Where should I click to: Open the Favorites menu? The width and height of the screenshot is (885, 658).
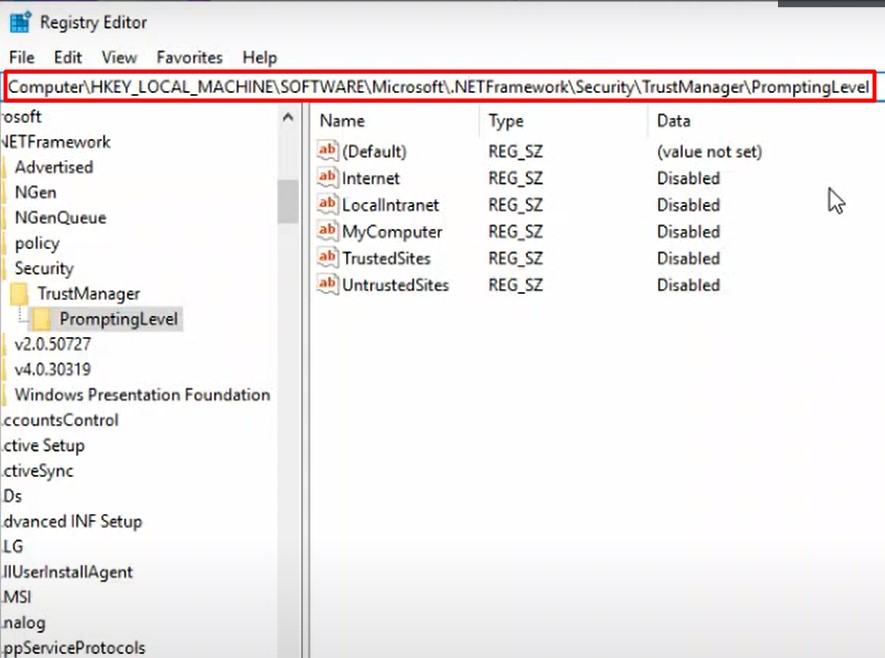pyautogui.click(x=190, y=58)
